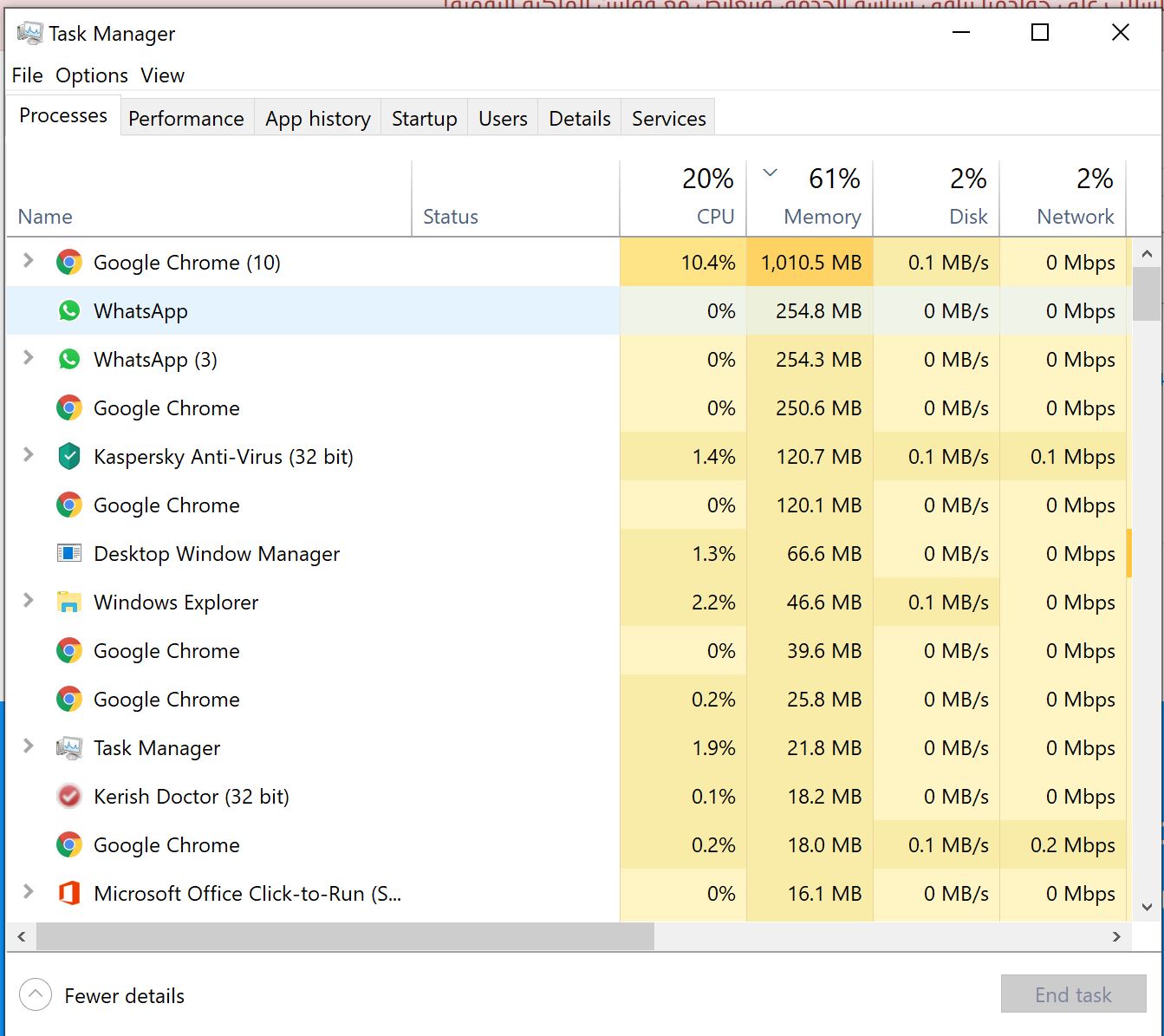Switch to the Performance tab
This screenshot has height=1036, width=1164.
[186, 119]
